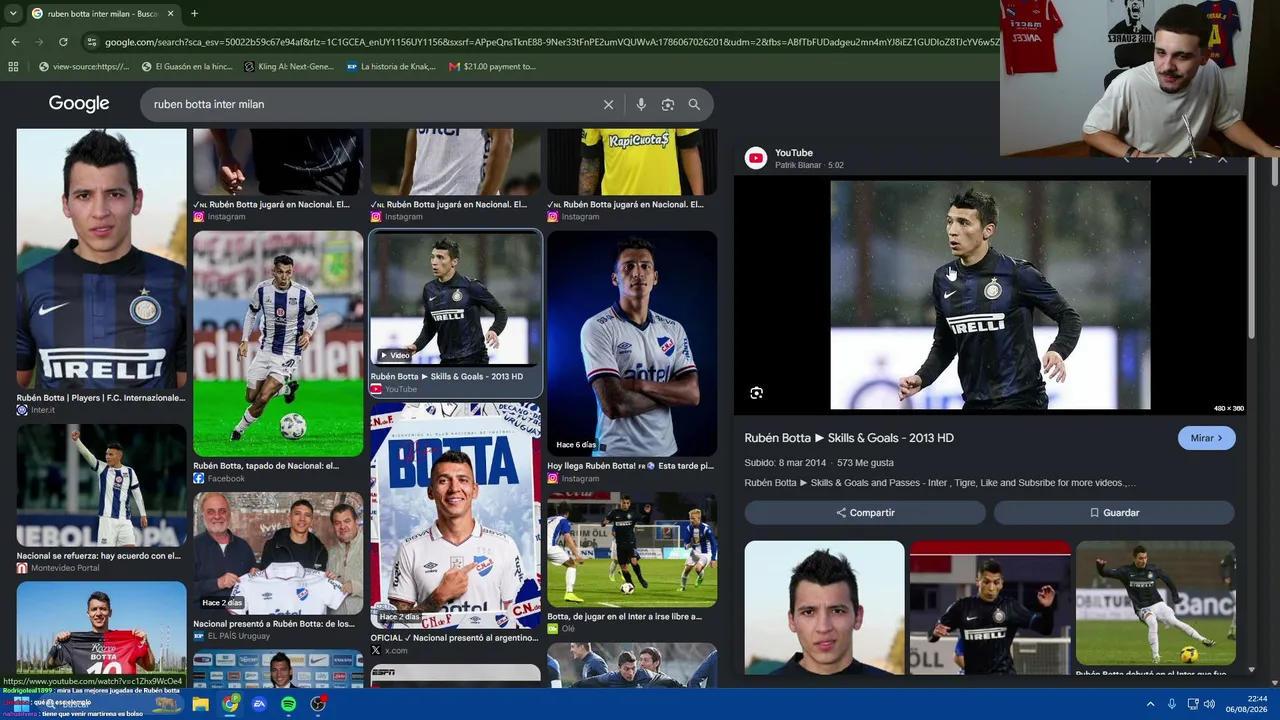Submit search with magnifier icon
This screenshot has height=720, width=1280.
click(694, 104)
